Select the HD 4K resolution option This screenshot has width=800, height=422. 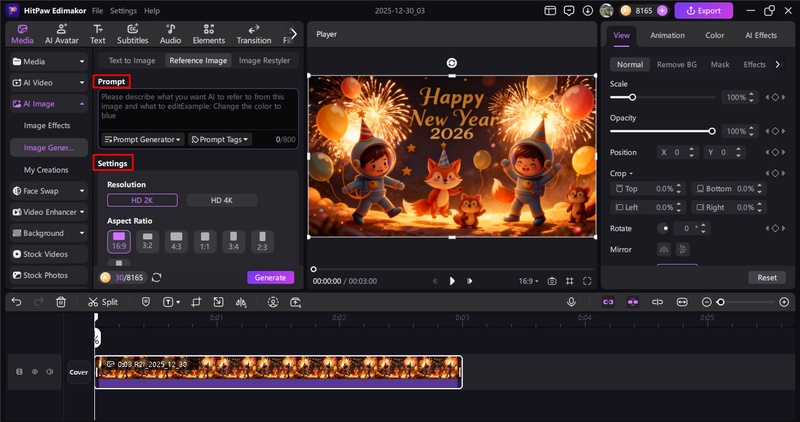tap(222, 200)
